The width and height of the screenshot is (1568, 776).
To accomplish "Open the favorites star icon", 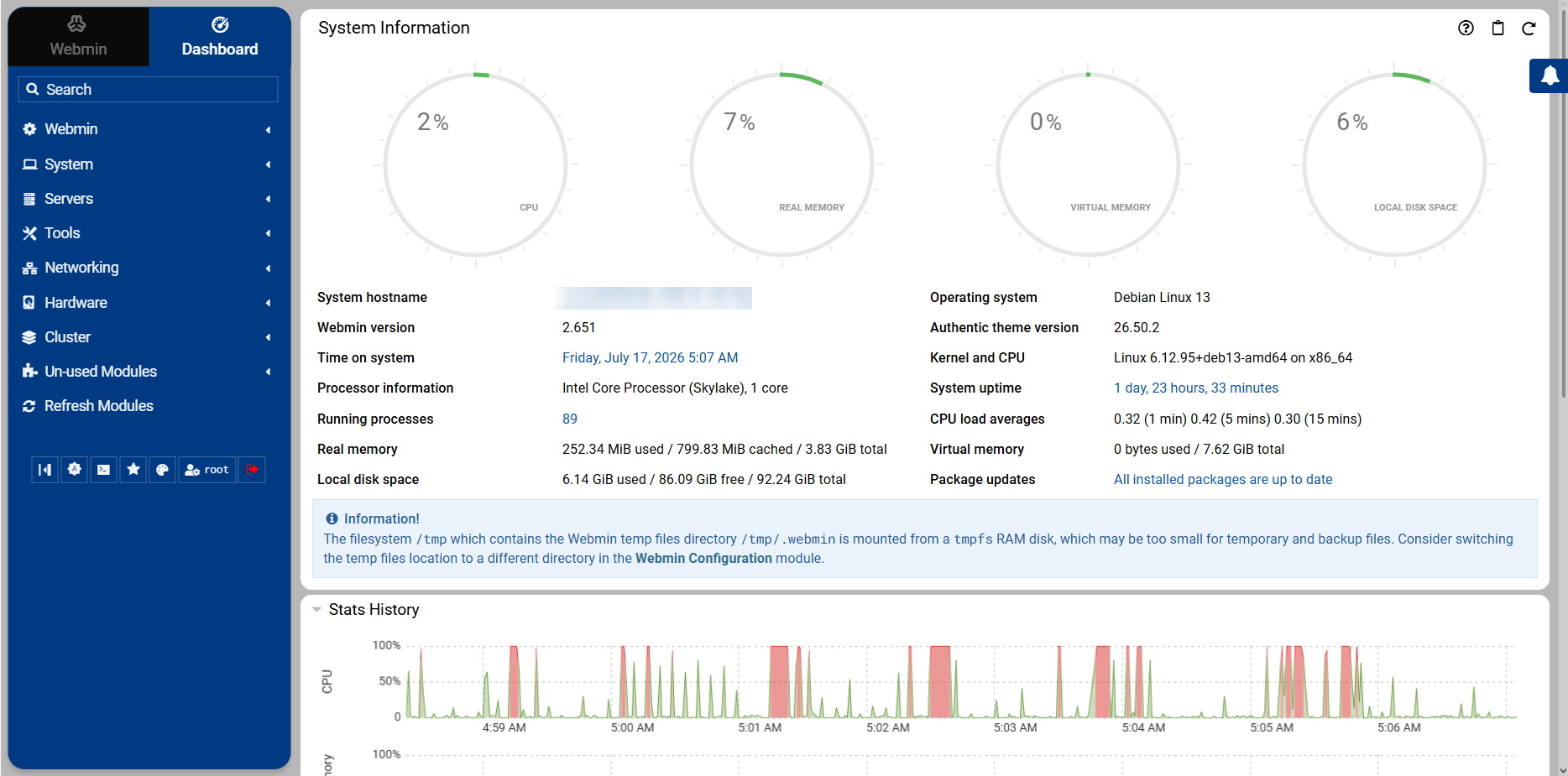I will (x=133, y=470).
